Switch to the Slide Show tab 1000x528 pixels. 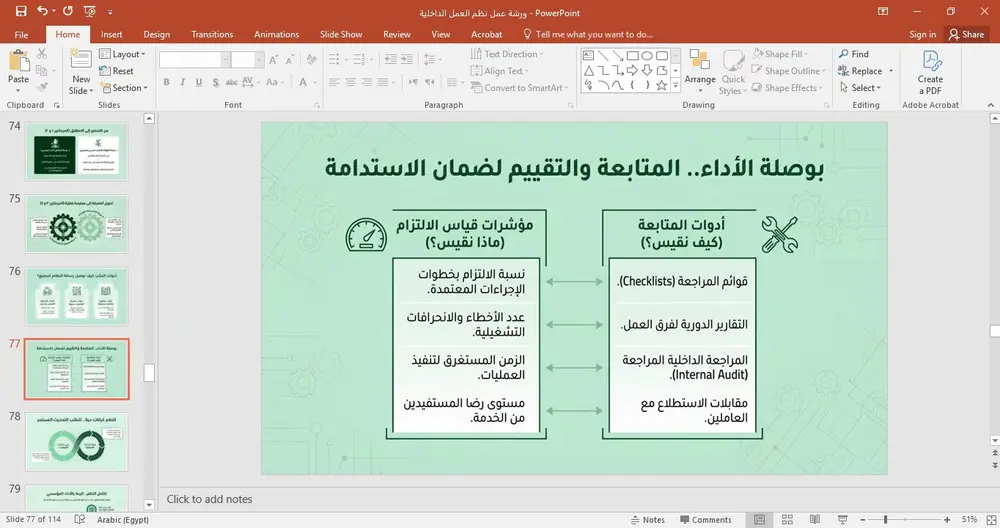(x=341, y=34)
